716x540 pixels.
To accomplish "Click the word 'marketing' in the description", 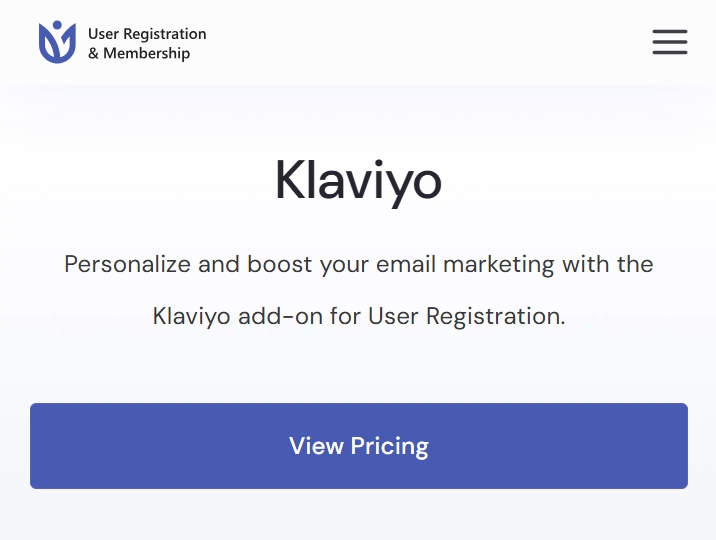I will point(499,265).
